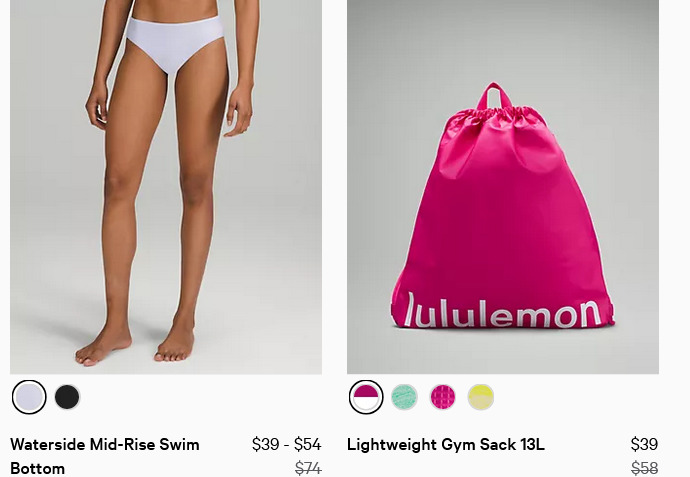This screenshot has width=690, height=477.
Task: Choose the black swim bottom color
Action: point(67,397)
